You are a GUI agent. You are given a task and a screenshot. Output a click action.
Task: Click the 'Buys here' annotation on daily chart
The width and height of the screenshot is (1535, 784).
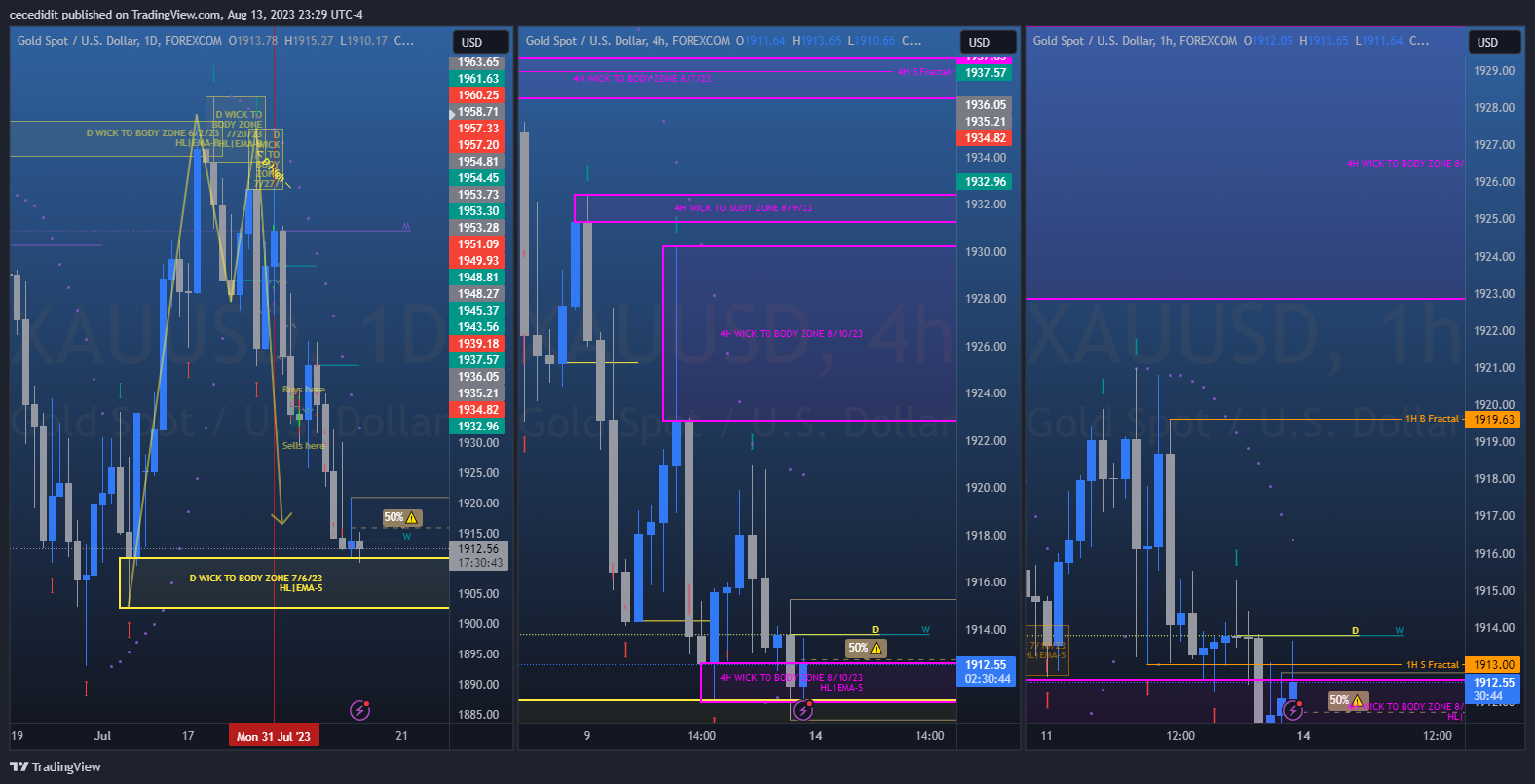tap(304, 390)
